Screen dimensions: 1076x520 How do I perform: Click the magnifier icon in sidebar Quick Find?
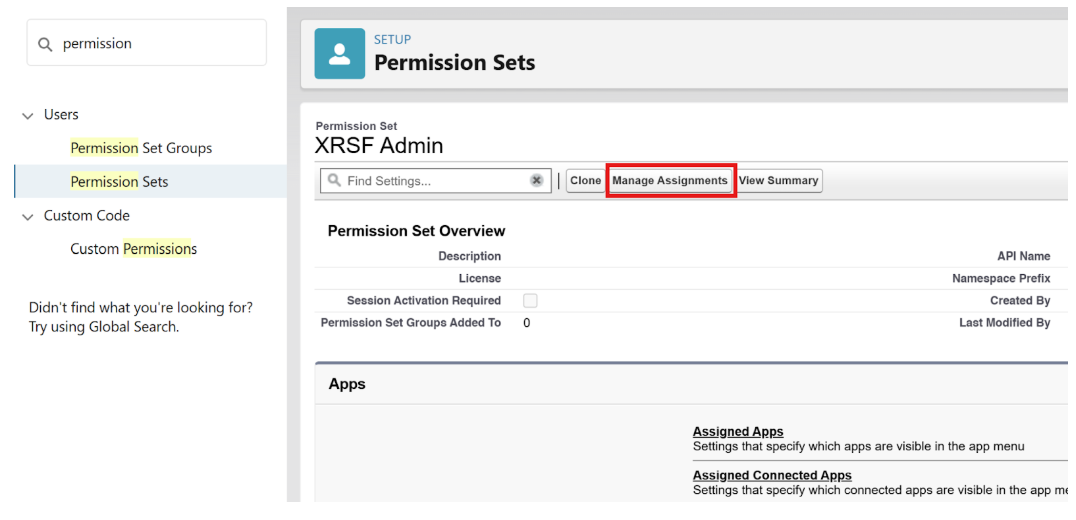(x=45, y=44)
